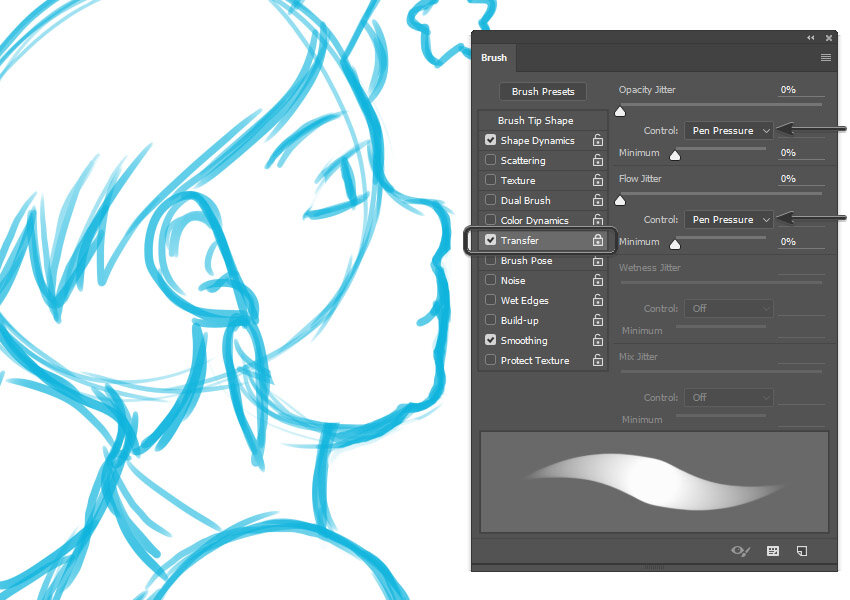The width and height of the screenshot is (850, 600).
Task: Enable the Dual Brush checkbox
Action: pos(491,199)
